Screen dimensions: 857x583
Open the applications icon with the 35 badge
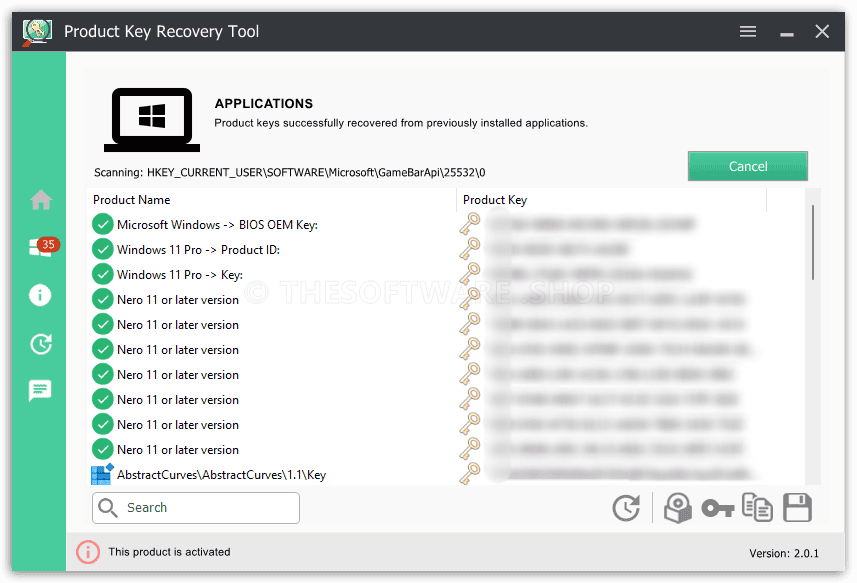(x=44, y=246)
